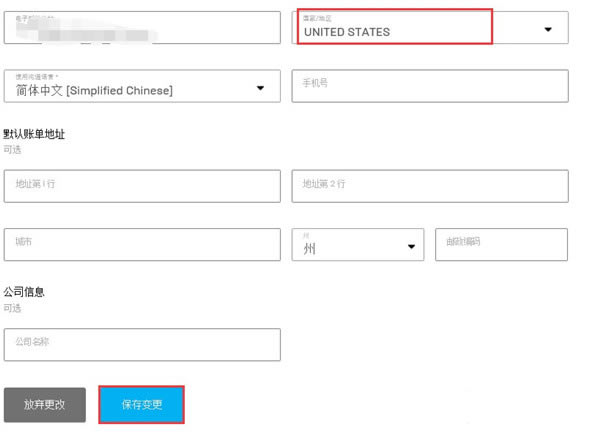Select the 地址第1行 address input
Image resolution: width=600 pixels, height=432 pixels.
click(x=141, y=185)
